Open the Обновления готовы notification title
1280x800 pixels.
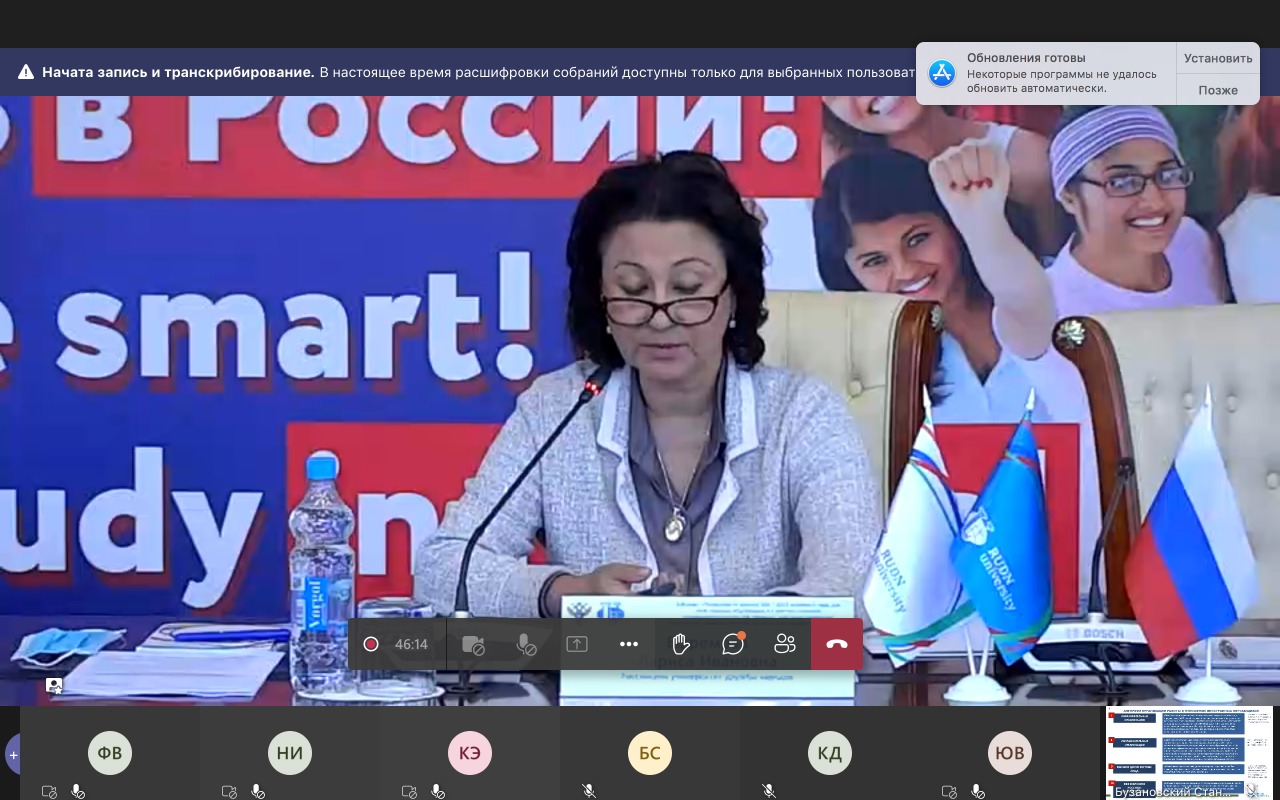coord(1026,58)
